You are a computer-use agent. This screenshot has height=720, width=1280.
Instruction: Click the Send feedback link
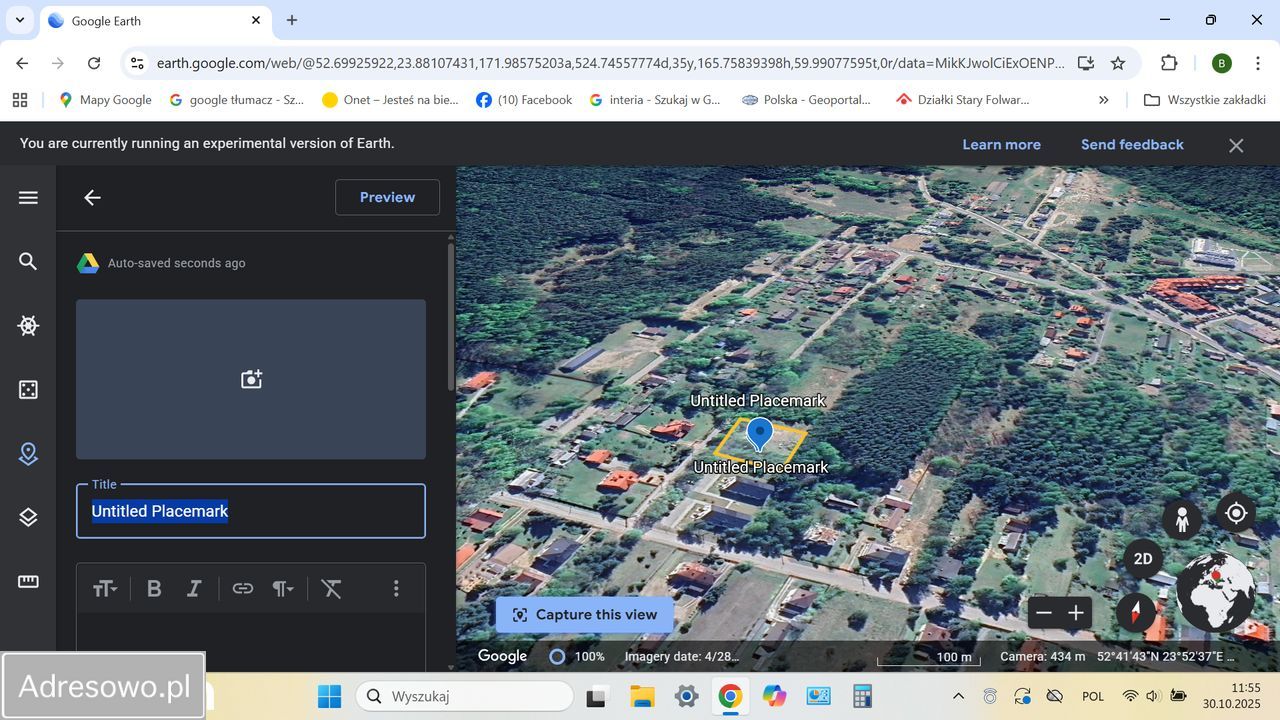[x=1132, y=144]
